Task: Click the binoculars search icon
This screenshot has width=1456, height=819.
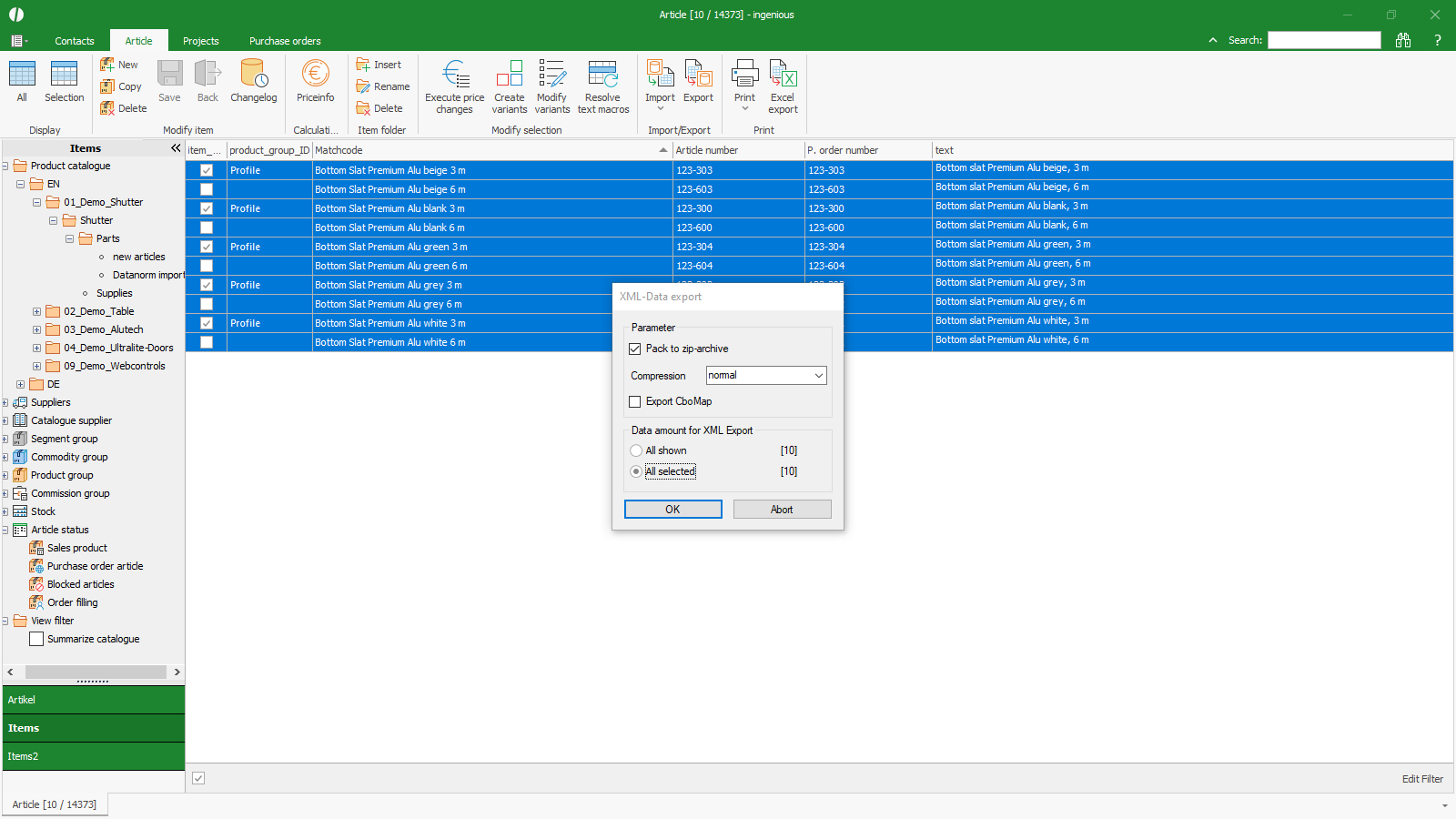Action: [x=1403, y=40]
